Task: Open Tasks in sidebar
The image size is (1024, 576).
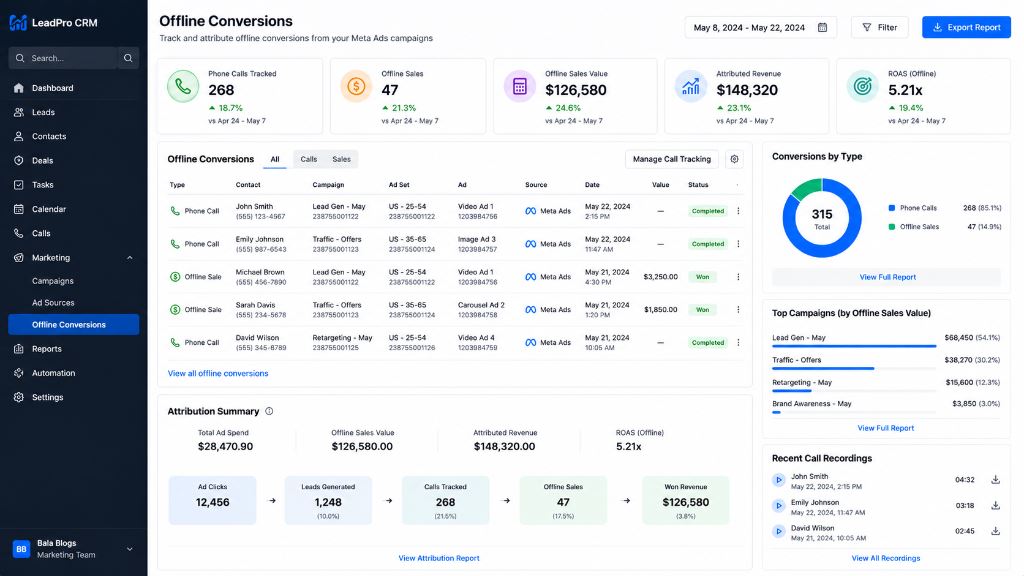Action: 73,185
